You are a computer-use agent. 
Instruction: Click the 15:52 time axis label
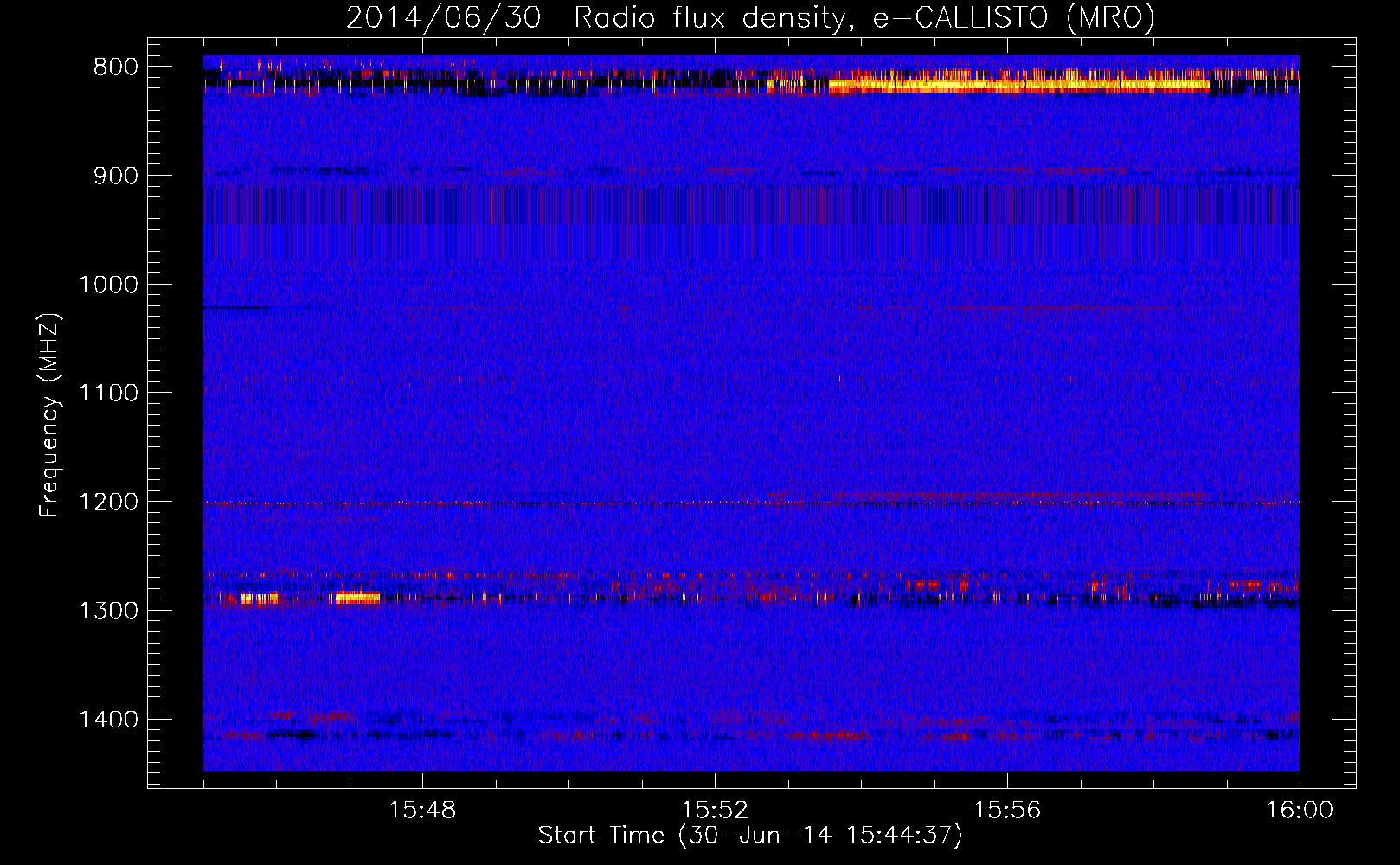715,811
